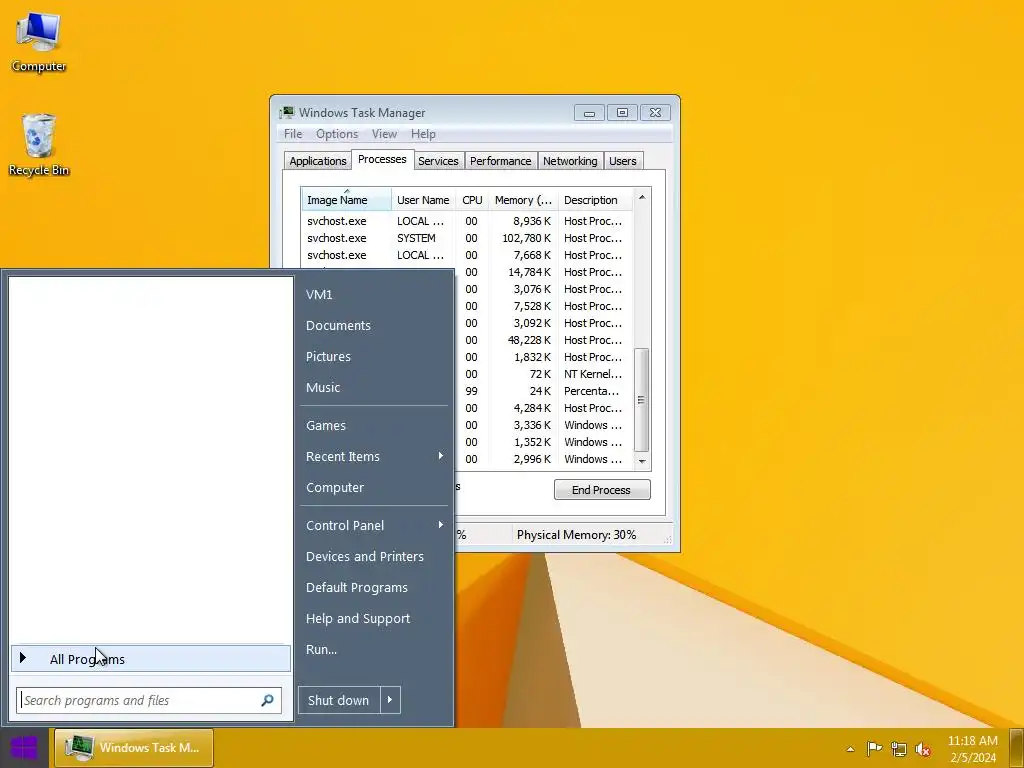Select the process using 48,228 K memory
The width and height of the screenshot is (1024, 768).
(543, 340)
